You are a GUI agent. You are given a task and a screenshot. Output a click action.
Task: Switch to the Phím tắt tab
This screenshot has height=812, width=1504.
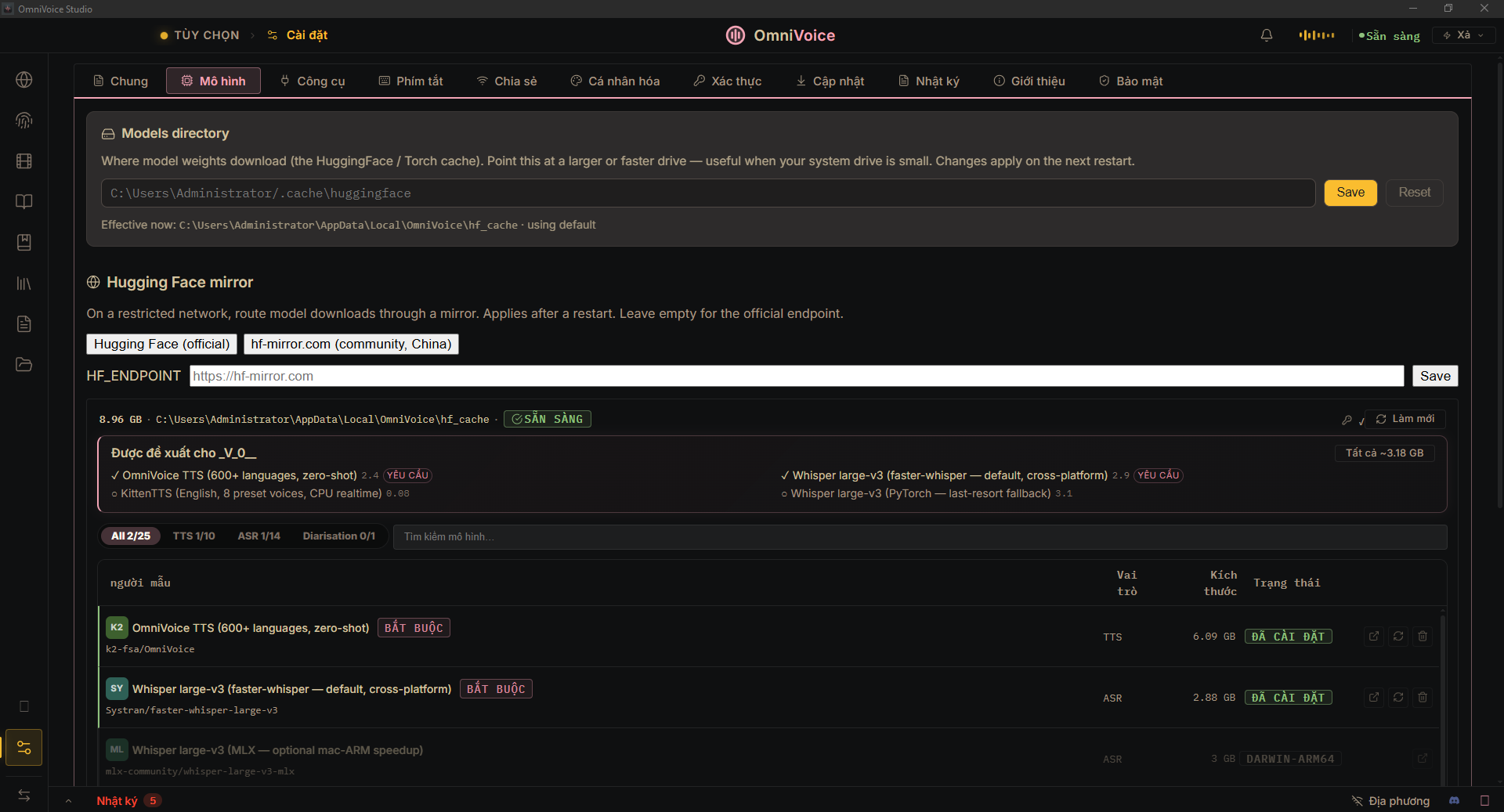[x=411, y=81]
